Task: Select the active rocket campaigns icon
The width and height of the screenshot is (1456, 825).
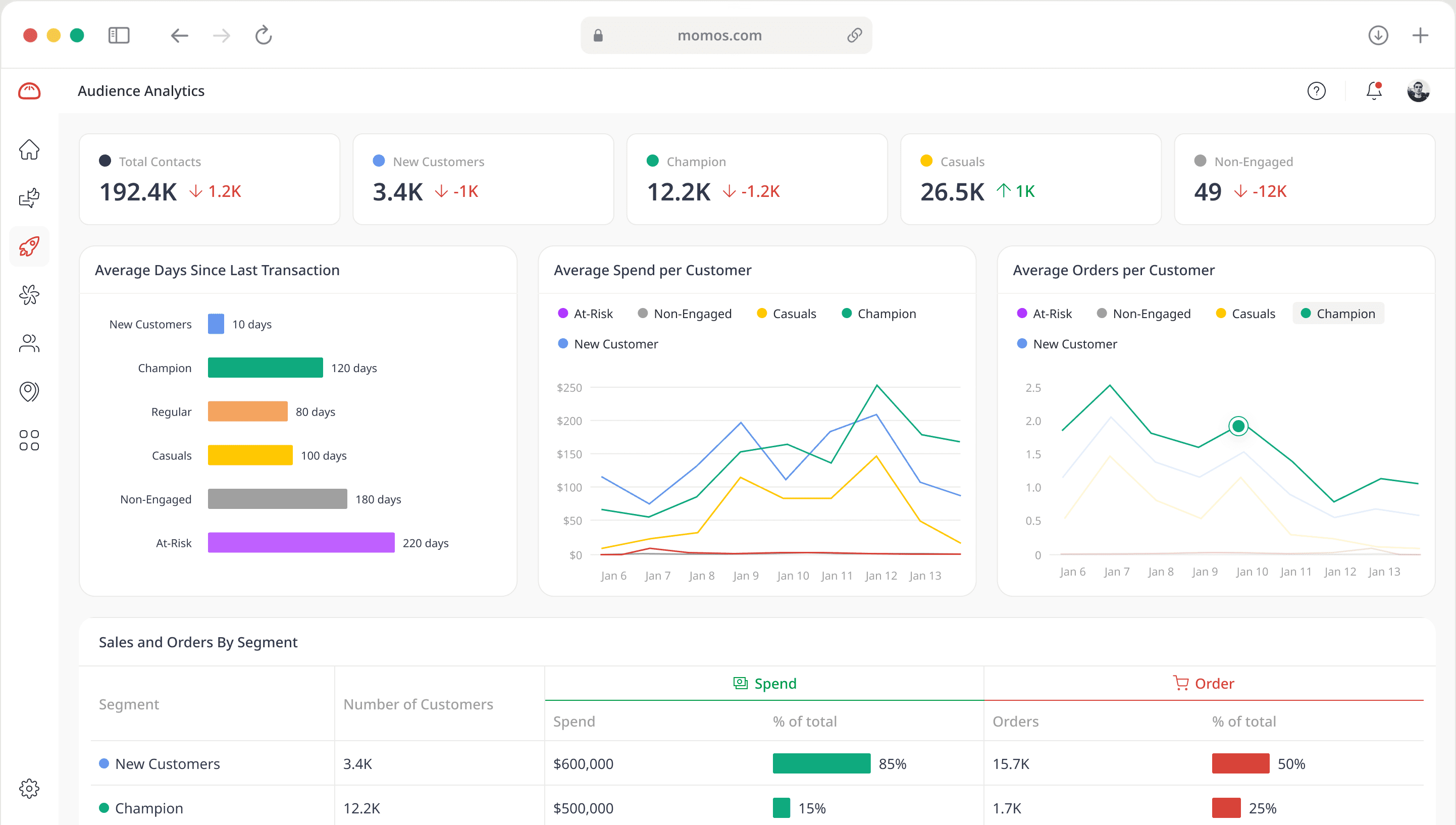Action: tap(29, 246)
